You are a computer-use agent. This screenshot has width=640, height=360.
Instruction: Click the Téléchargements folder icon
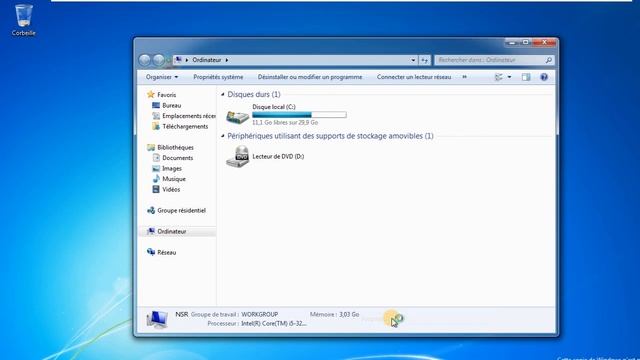point(156,127)
